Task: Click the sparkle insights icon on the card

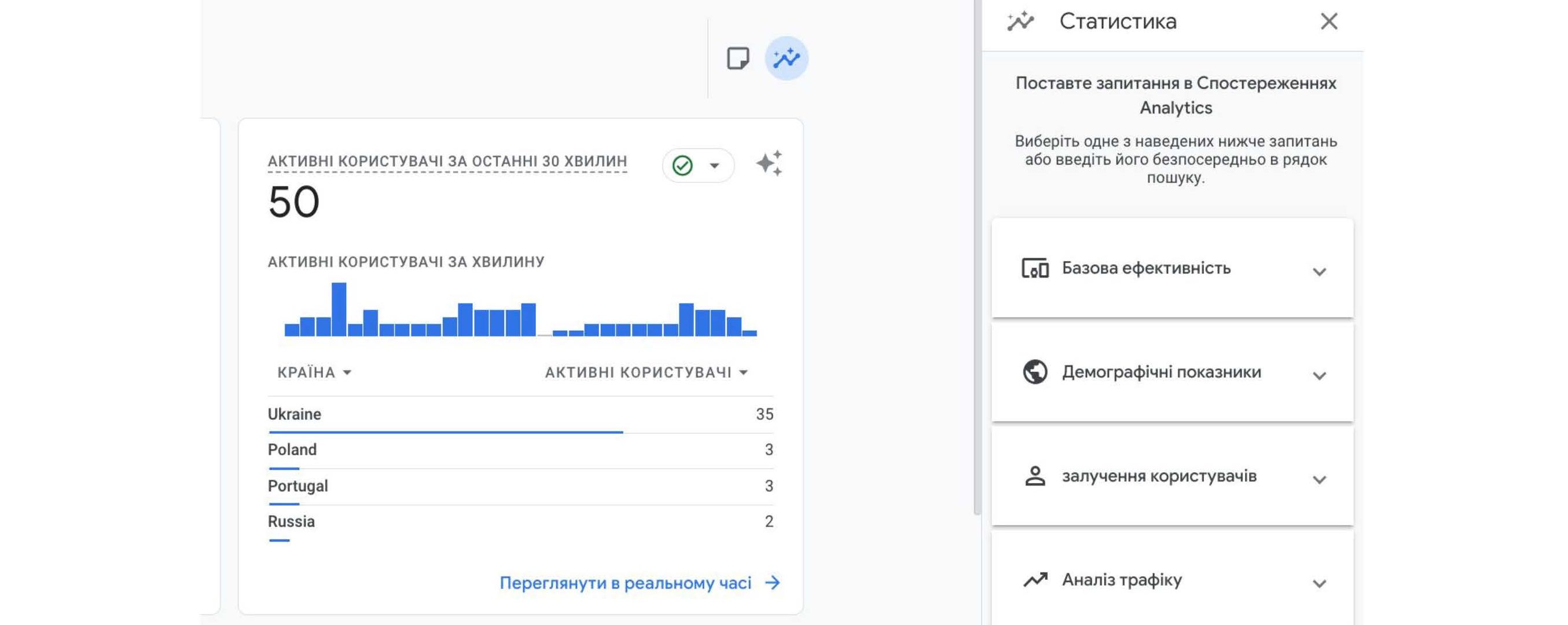Action: point(770,164)
